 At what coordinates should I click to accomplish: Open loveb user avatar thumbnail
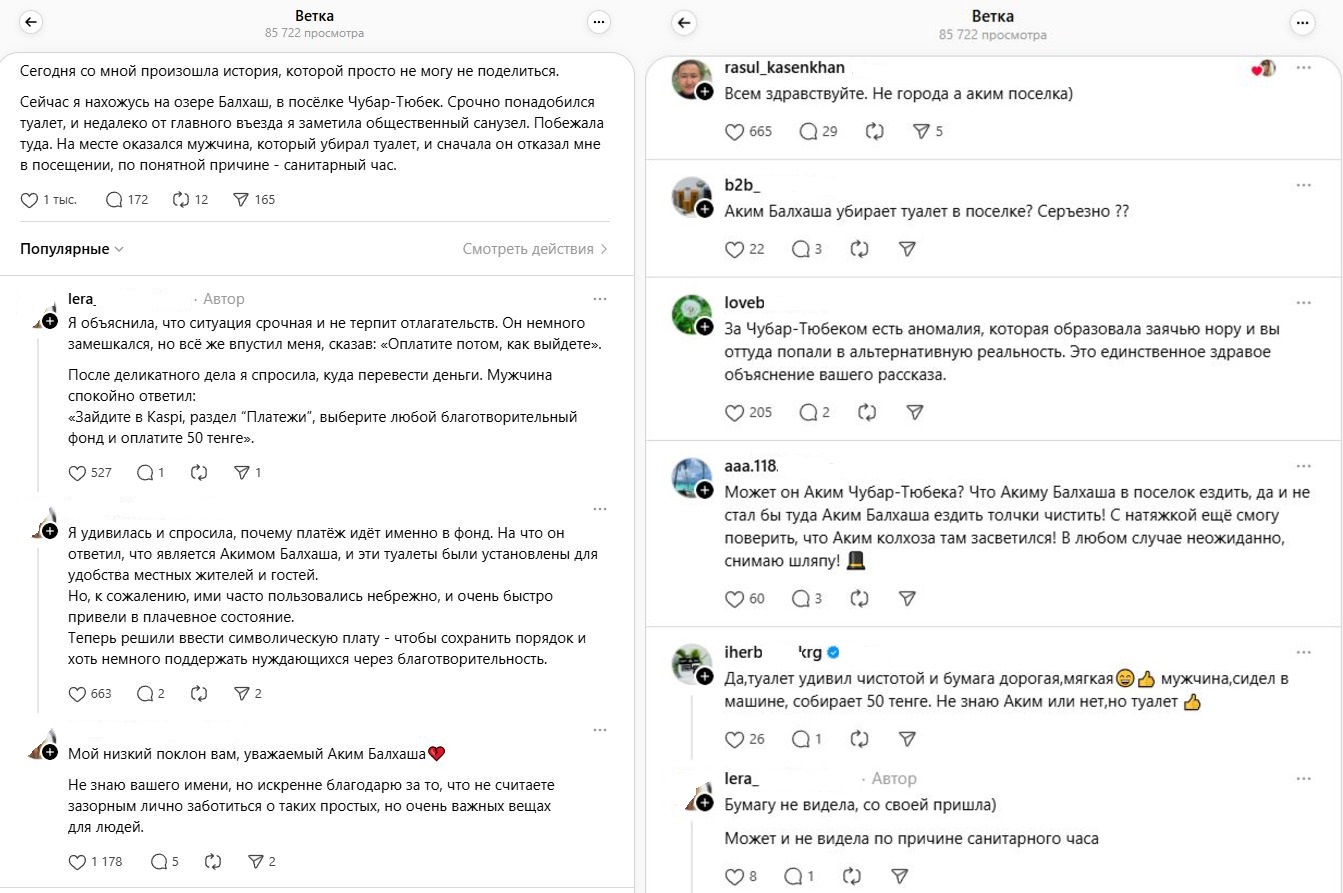coord(690,313)
